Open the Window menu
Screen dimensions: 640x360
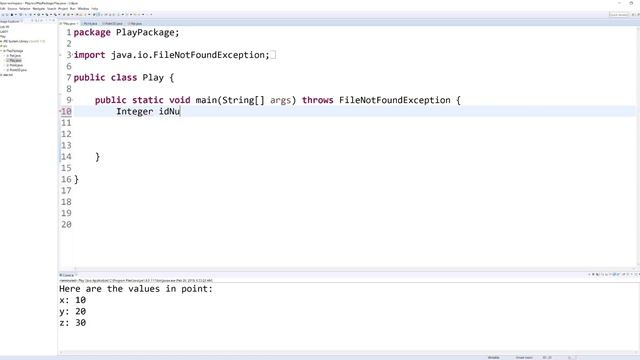click(83, 9)
